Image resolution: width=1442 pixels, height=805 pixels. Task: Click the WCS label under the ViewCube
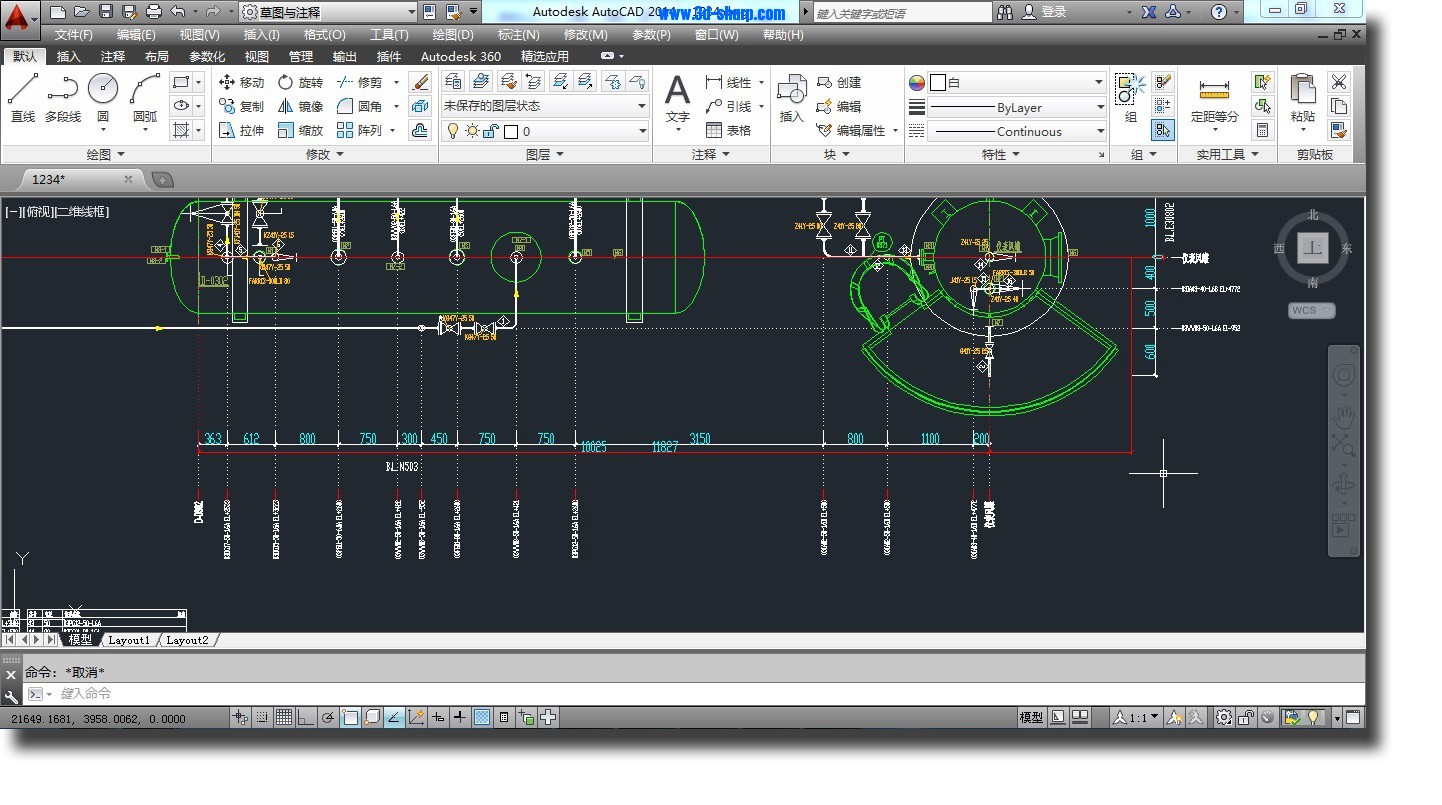click(1311, 310)
